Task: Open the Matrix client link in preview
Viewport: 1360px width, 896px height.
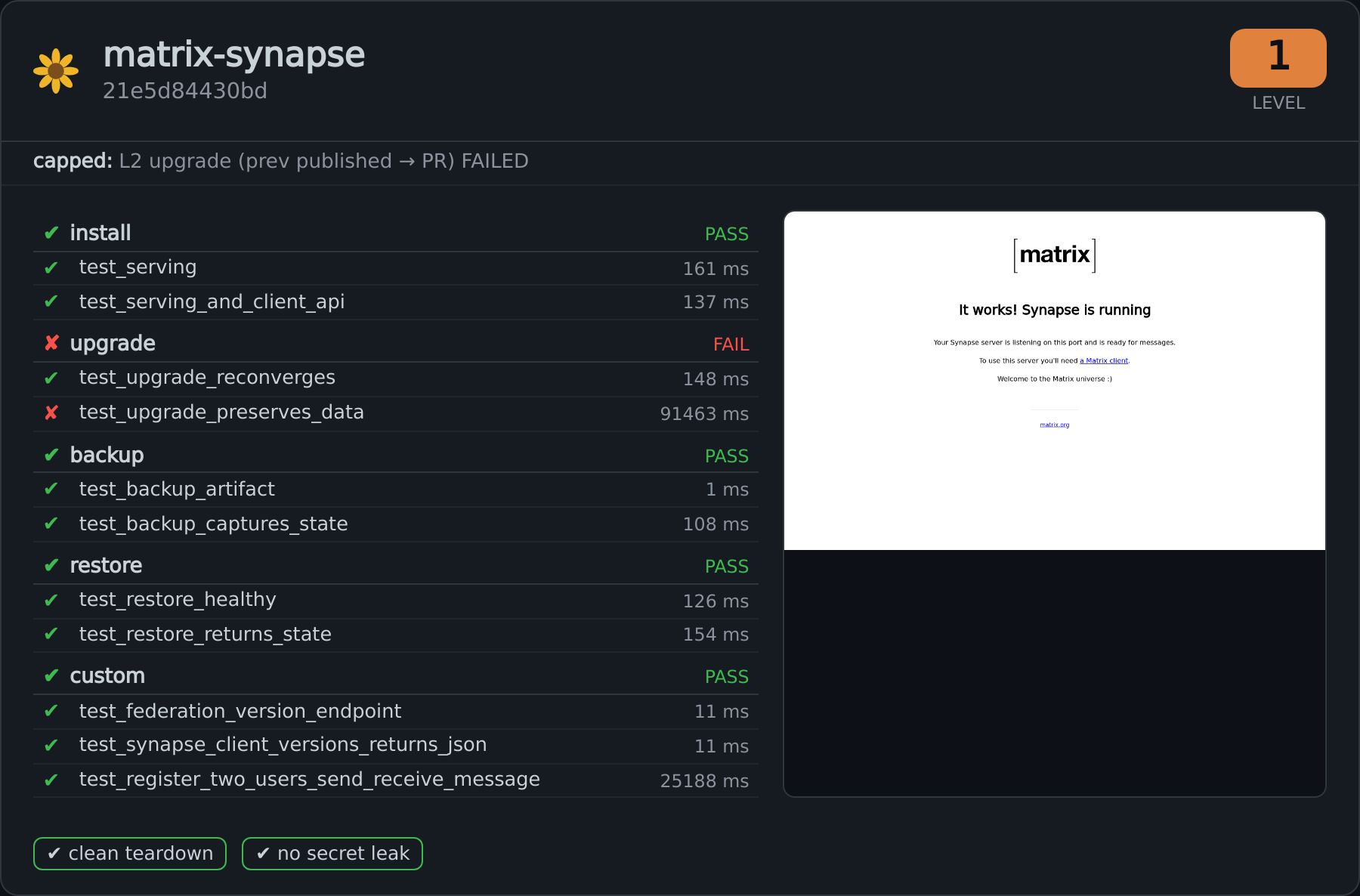Action: [1104, 361]
